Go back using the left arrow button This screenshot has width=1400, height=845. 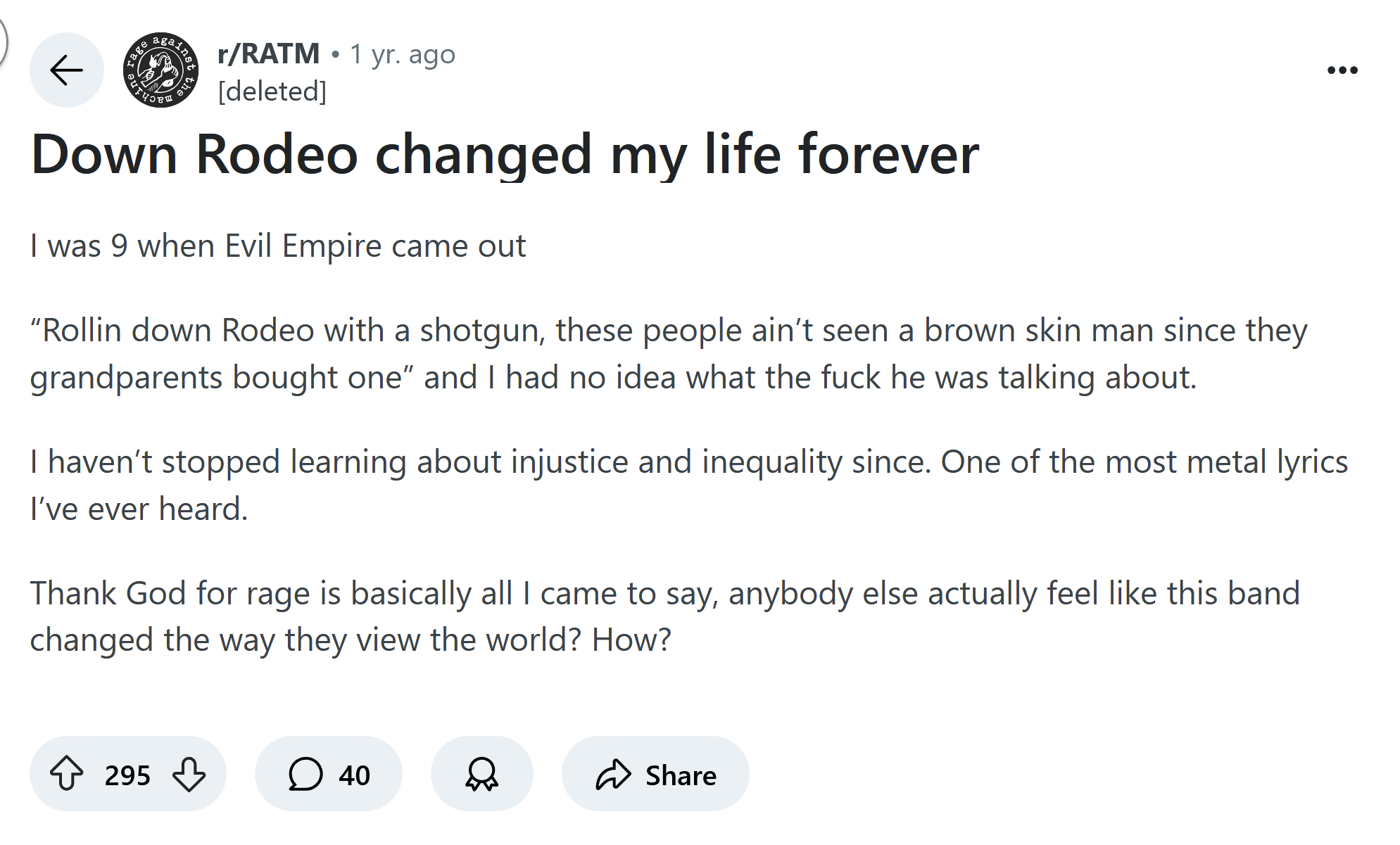tap(67, 70)
